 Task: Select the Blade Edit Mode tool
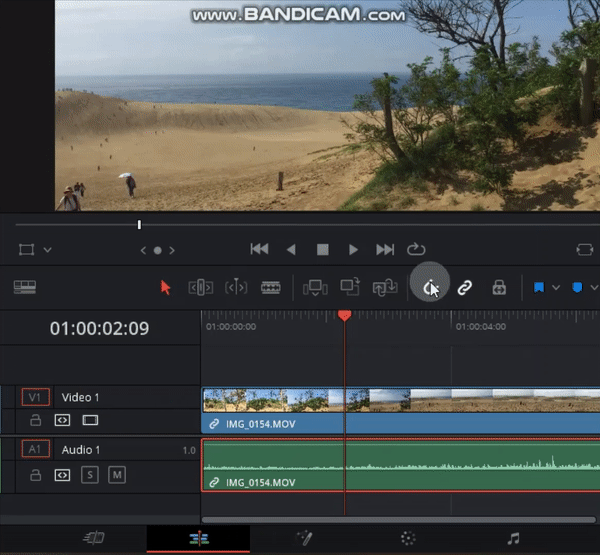[x=271, y=287]
